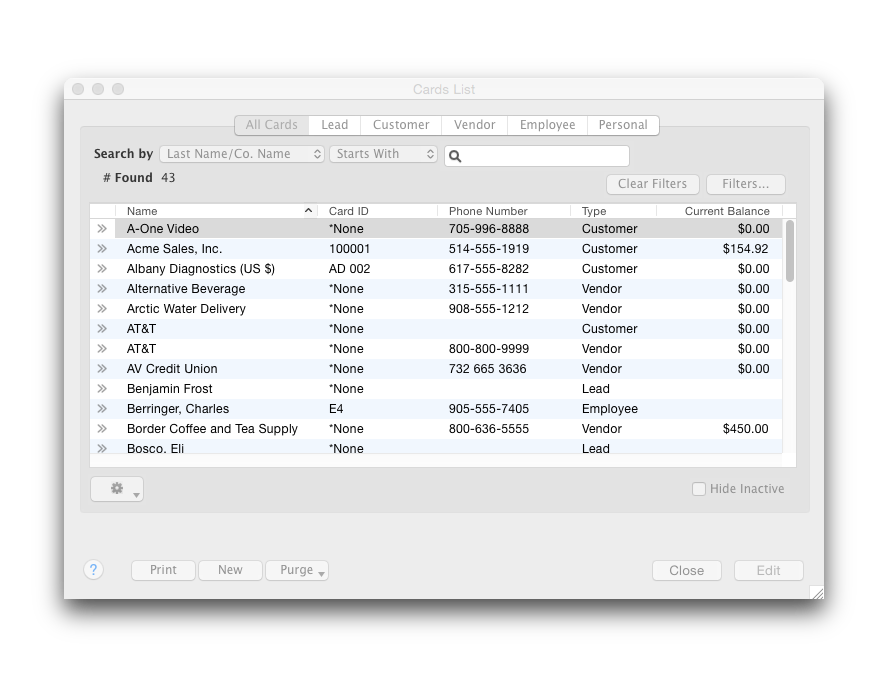The image size is (888, 676).
Task: Open Benjamin Frost card via arrow icon
Action: [x=101, y=389]
